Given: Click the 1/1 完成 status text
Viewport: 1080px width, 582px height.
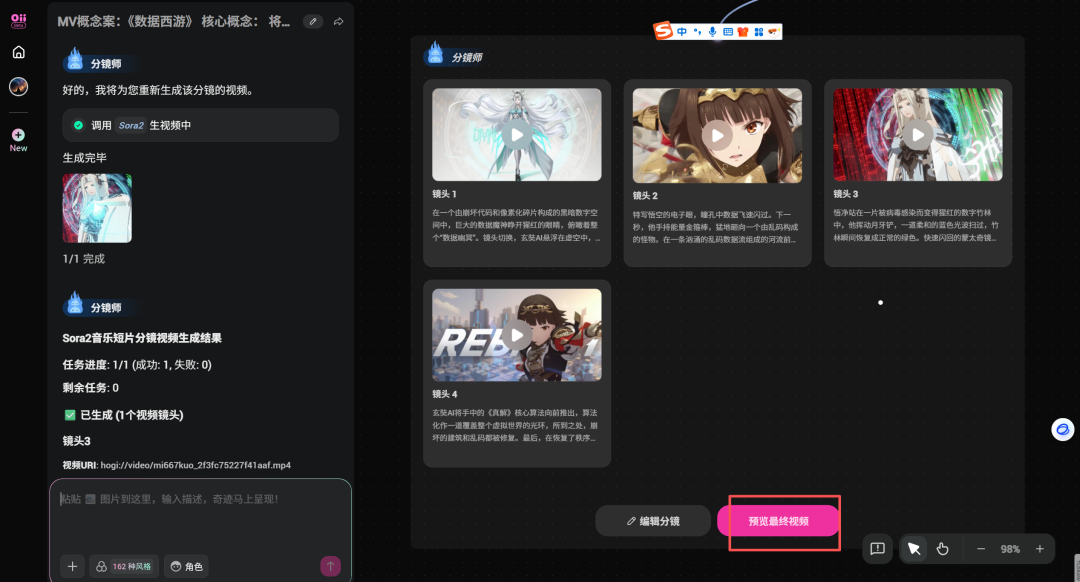Looking at the screenshot, I should coord(83,259).
